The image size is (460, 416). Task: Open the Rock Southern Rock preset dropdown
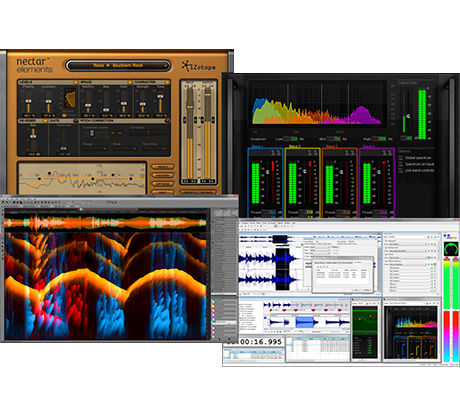118,66
